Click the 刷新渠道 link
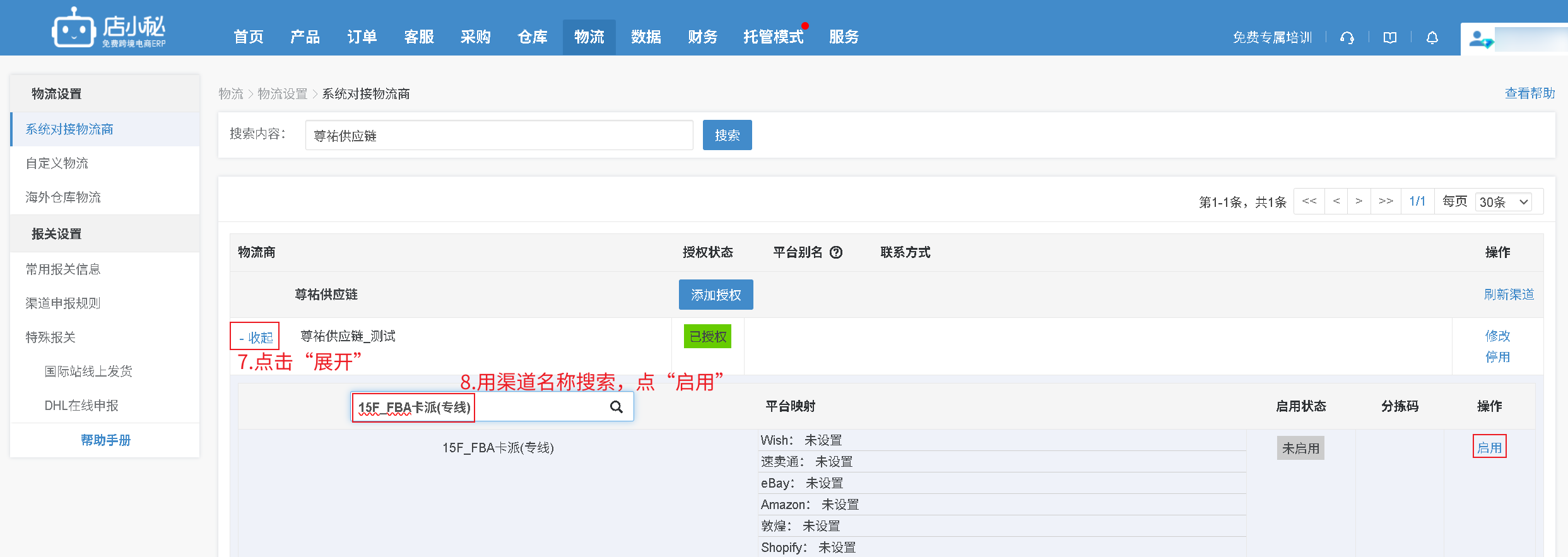This screenshot has height=557, width=1568. click(x=1509, y=295)
